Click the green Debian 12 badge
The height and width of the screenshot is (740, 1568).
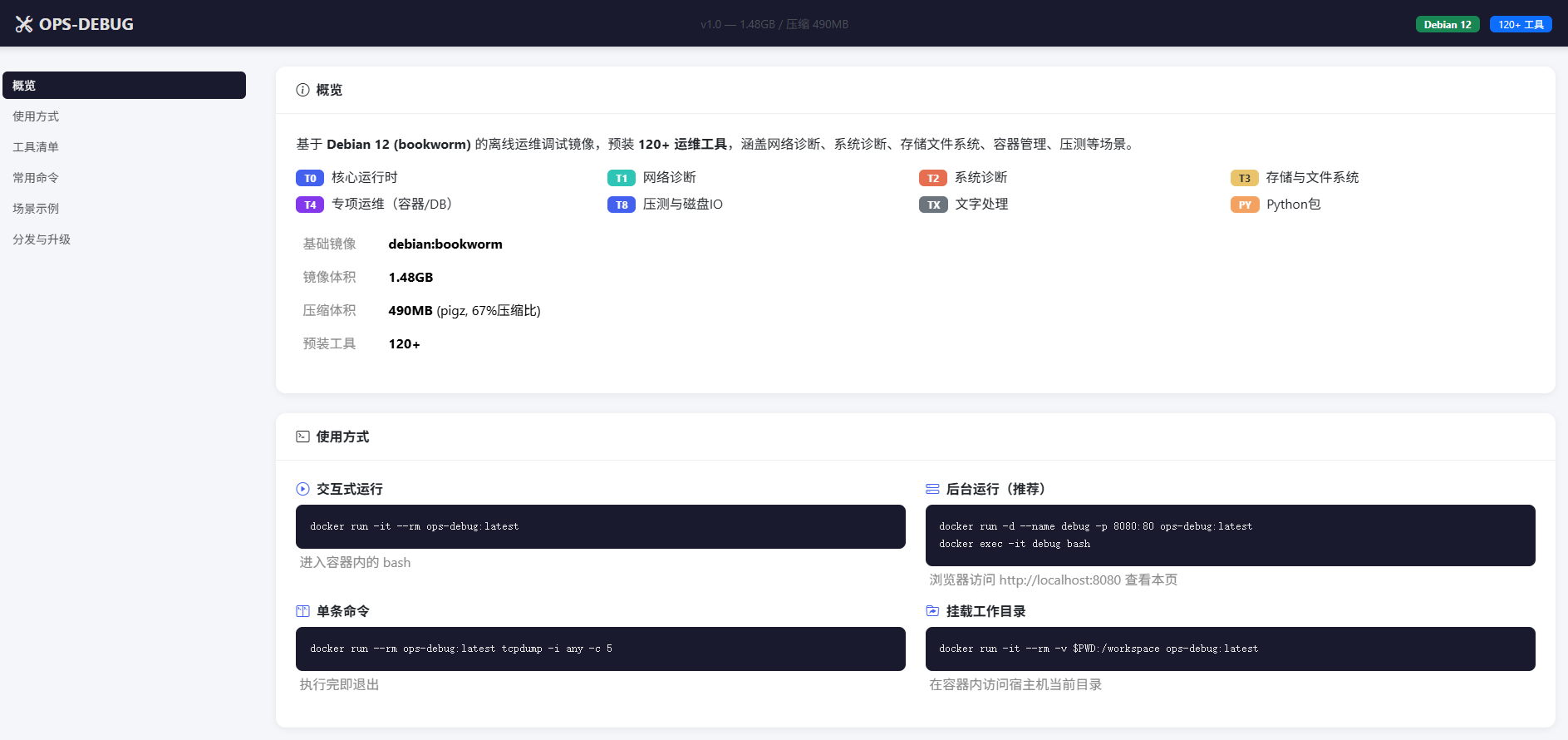pyautogui.click(x=1448, y=24)
